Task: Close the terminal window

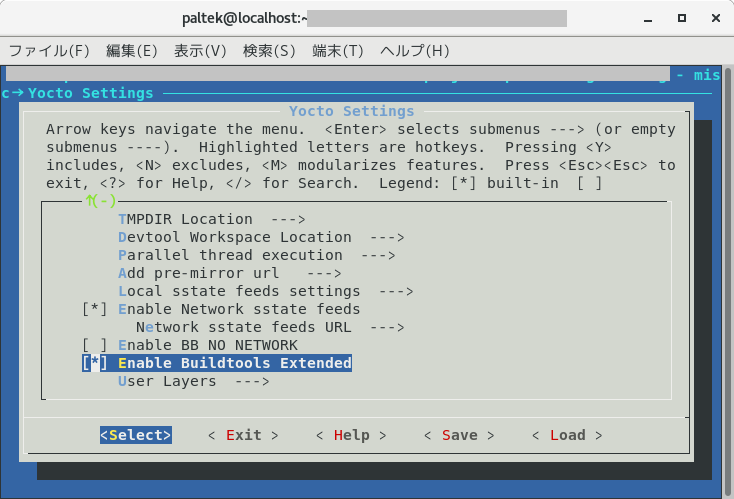Action: coord(716,18)
